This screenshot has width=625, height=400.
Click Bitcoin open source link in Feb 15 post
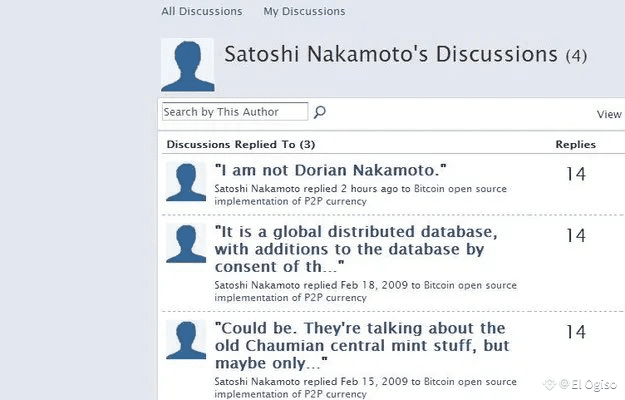(x=470, y=381)
